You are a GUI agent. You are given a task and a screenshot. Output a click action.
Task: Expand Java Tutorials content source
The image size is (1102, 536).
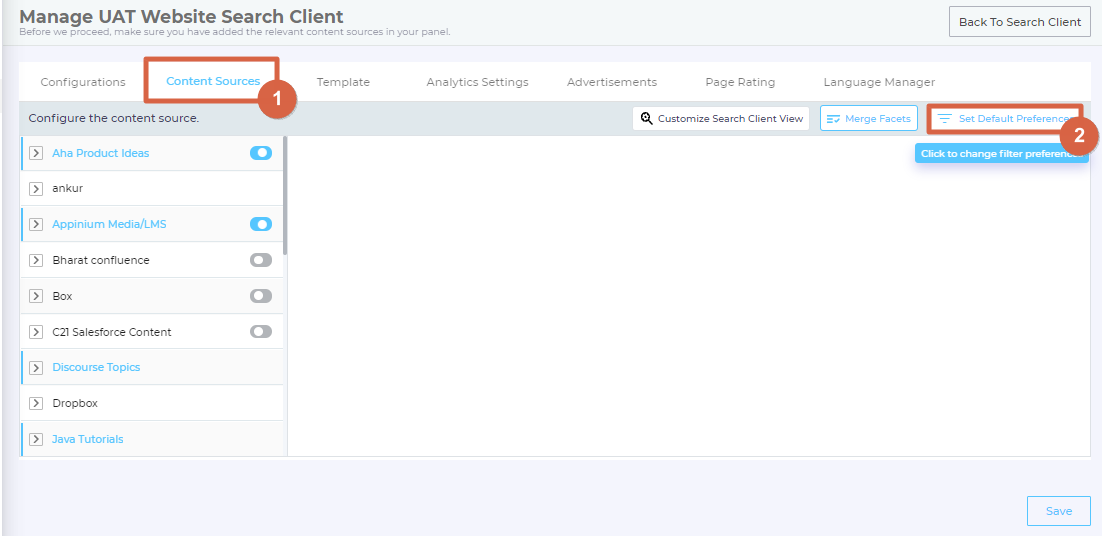[36, 440]
